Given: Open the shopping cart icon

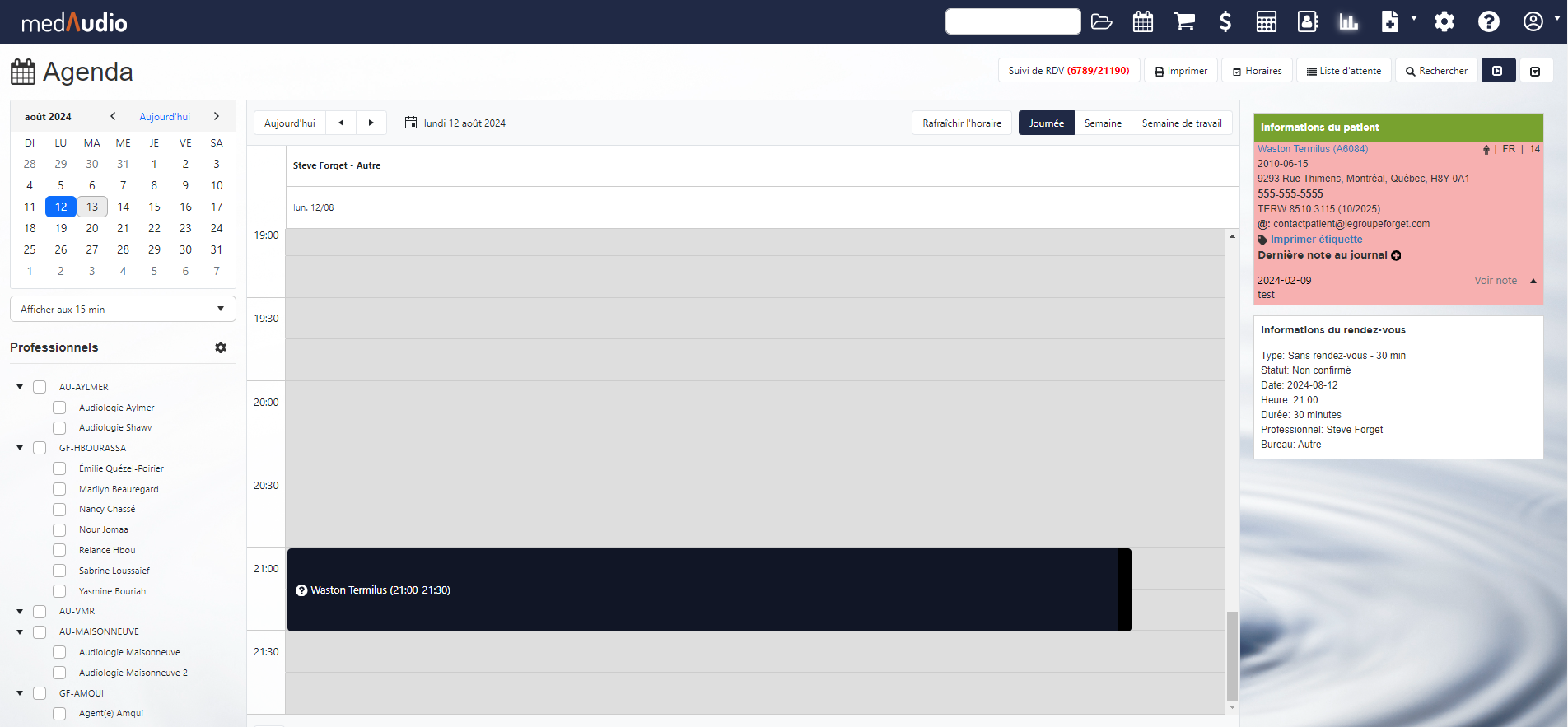Looking at the screenshot, I should click(x=1184, y=21).
